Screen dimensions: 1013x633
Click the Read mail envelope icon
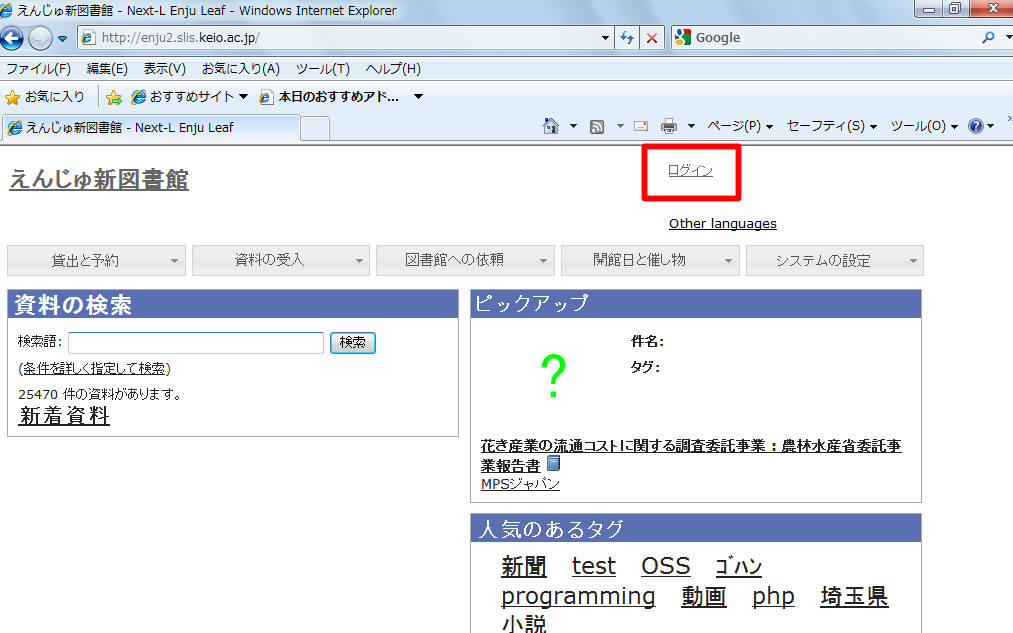point(641,126)
